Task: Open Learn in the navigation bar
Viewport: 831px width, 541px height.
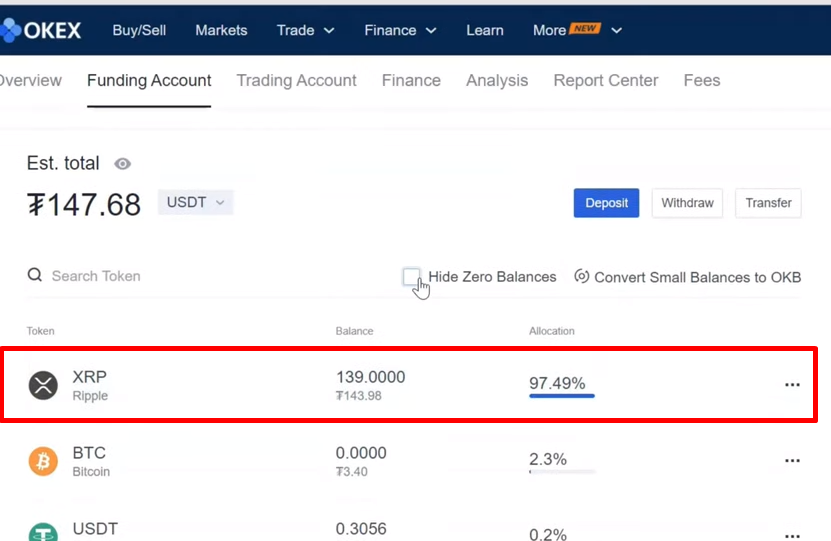Action: pyautogui.click(x=485, y=30)
